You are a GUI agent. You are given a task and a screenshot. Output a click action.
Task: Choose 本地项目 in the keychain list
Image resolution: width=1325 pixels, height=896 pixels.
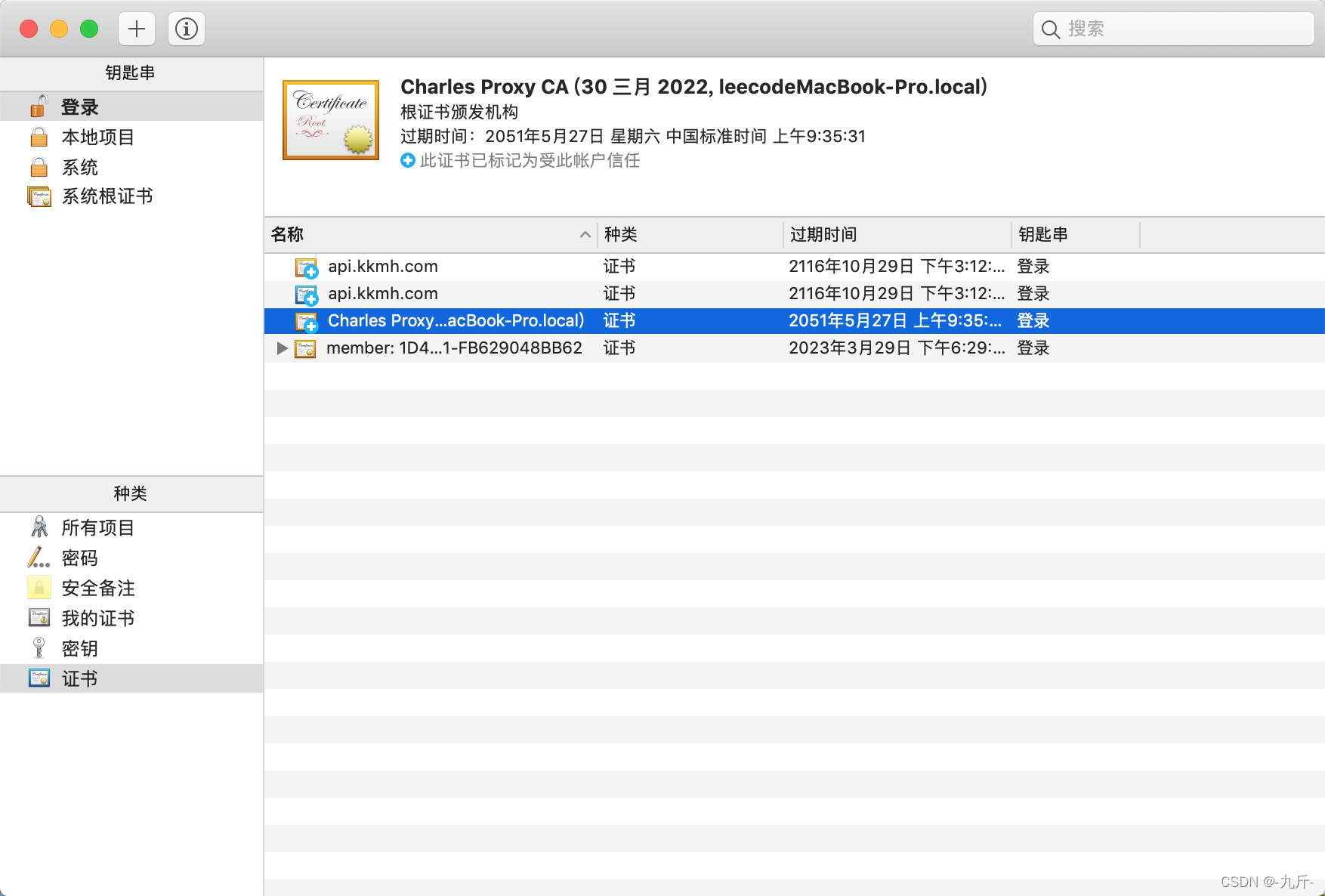[x=97, y=137]
